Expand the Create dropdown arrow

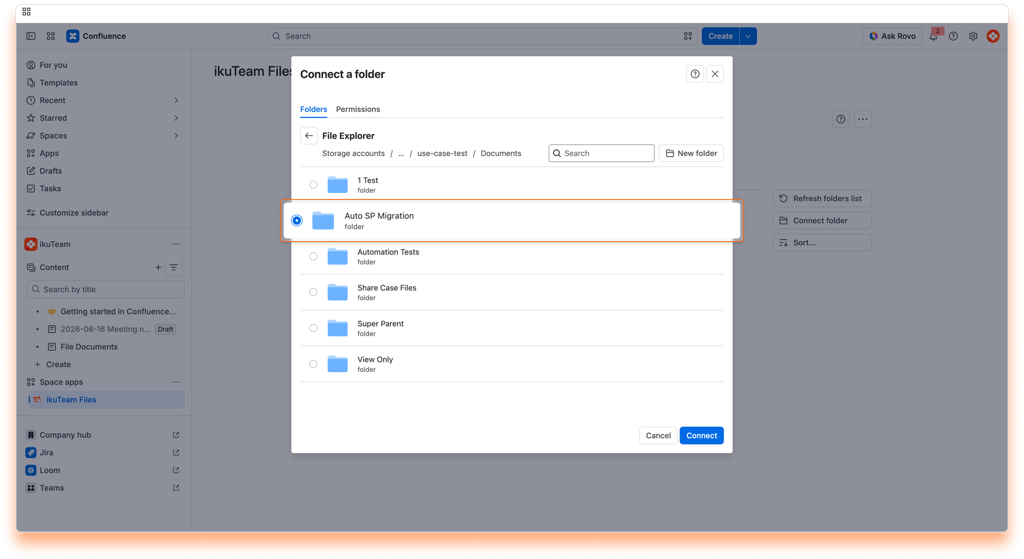click(x=748, y=37)
